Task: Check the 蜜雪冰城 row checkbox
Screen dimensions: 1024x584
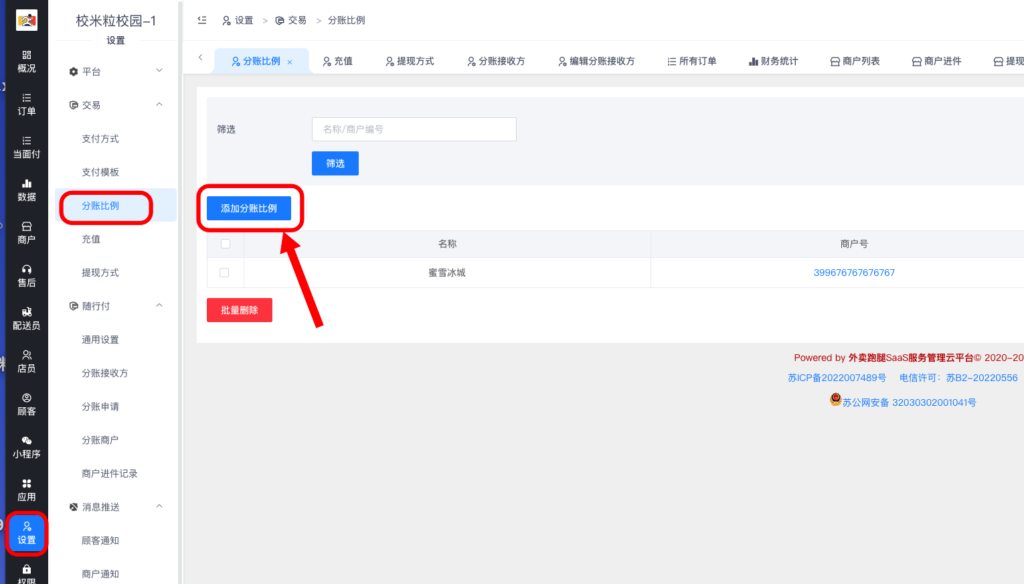Action: click(224, 270)
